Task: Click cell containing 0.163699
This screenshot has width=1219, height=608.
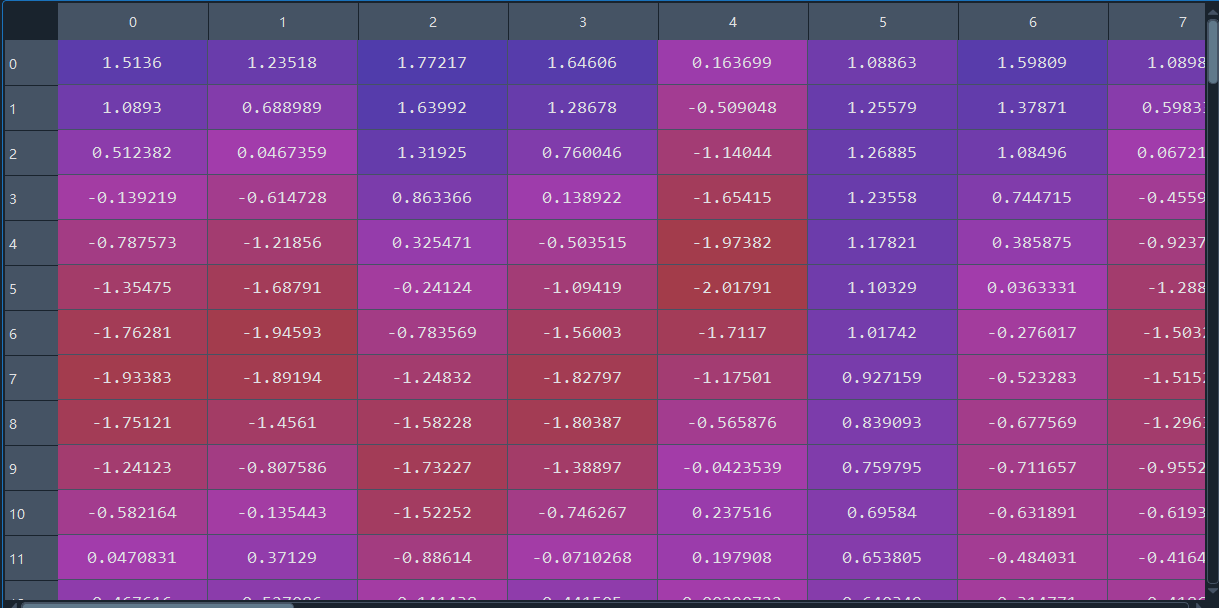Action: click(733, 63)
